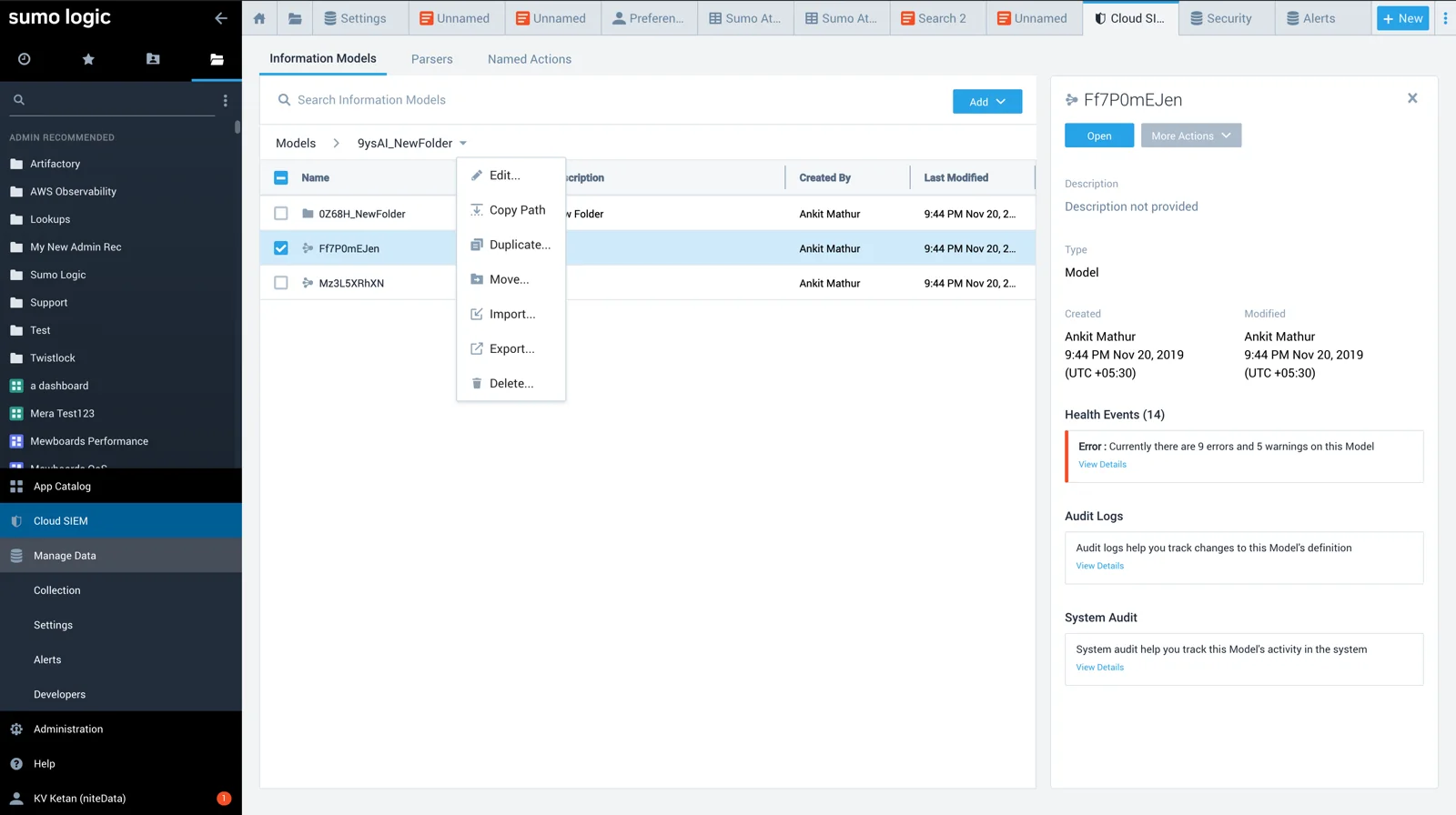1456x815 pixels.
Task: Click the notification badge beside KV Ketan
Action: pyautogui.click(x=224, y=799)
